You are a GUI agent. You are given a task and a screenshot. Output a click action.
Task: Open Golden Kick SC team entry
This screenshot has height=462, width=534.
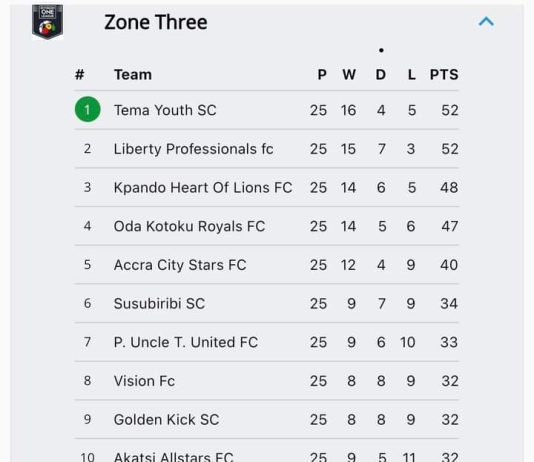pos(166,419)
